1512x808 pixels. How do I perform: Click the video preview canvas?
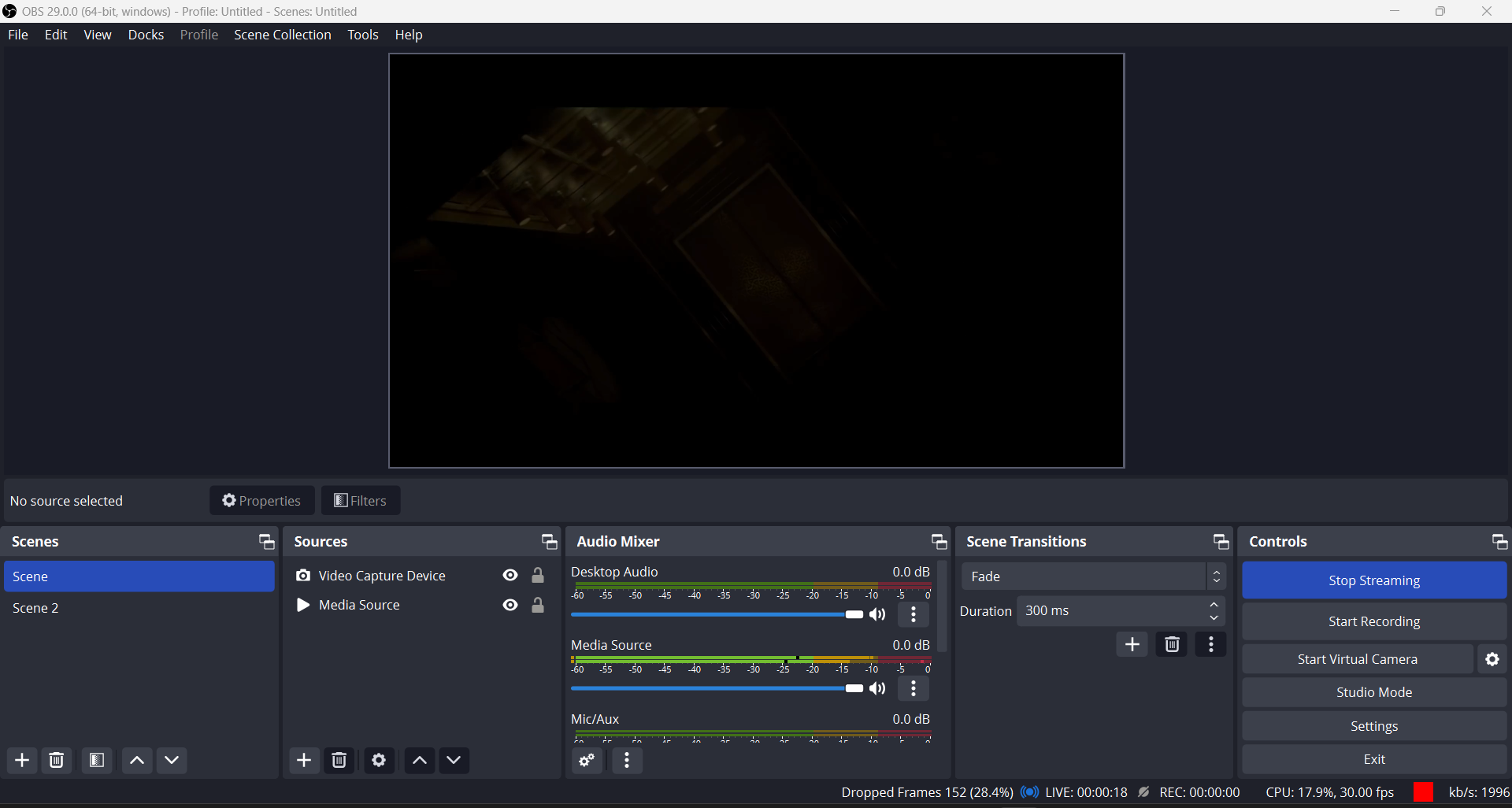757,261
